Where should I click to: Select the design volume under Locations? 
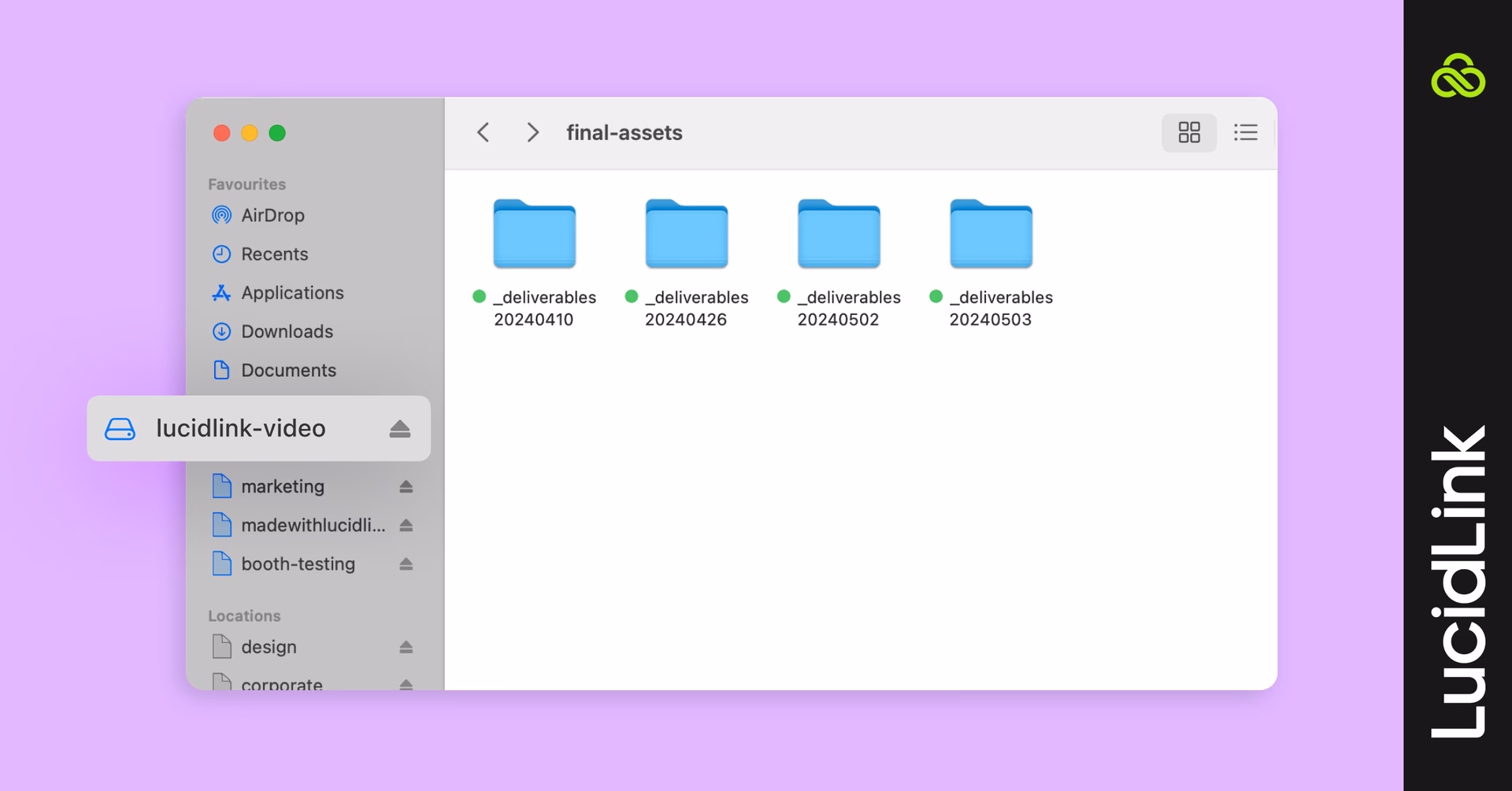click(268, 646)
